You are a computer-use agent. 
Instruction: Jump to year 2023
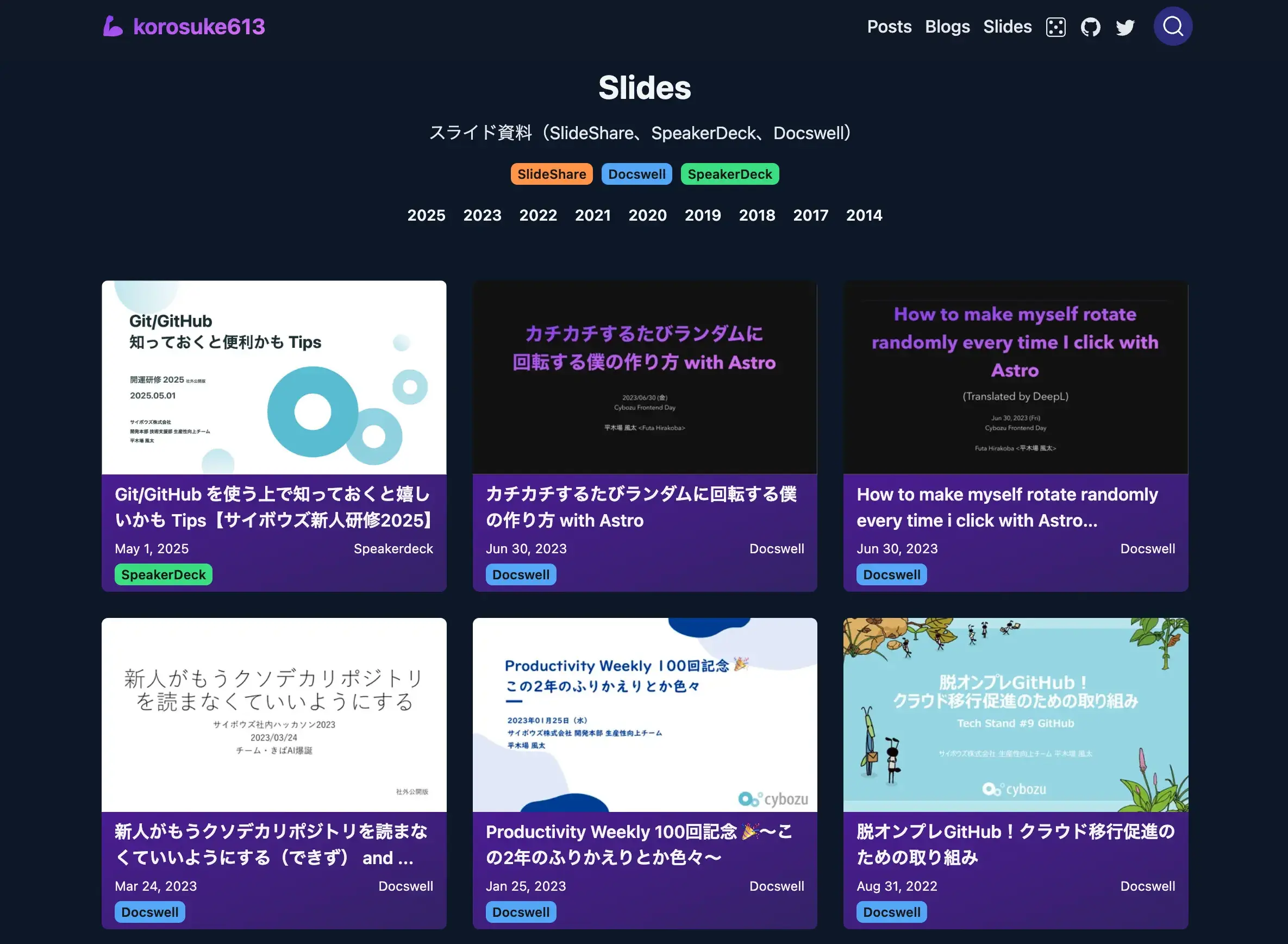482,215
